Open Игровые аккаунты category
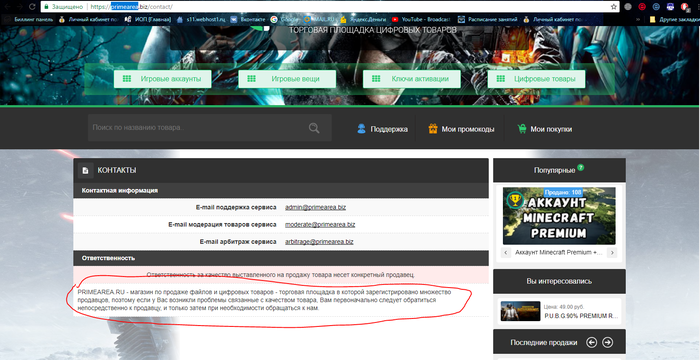 point(162,79)
